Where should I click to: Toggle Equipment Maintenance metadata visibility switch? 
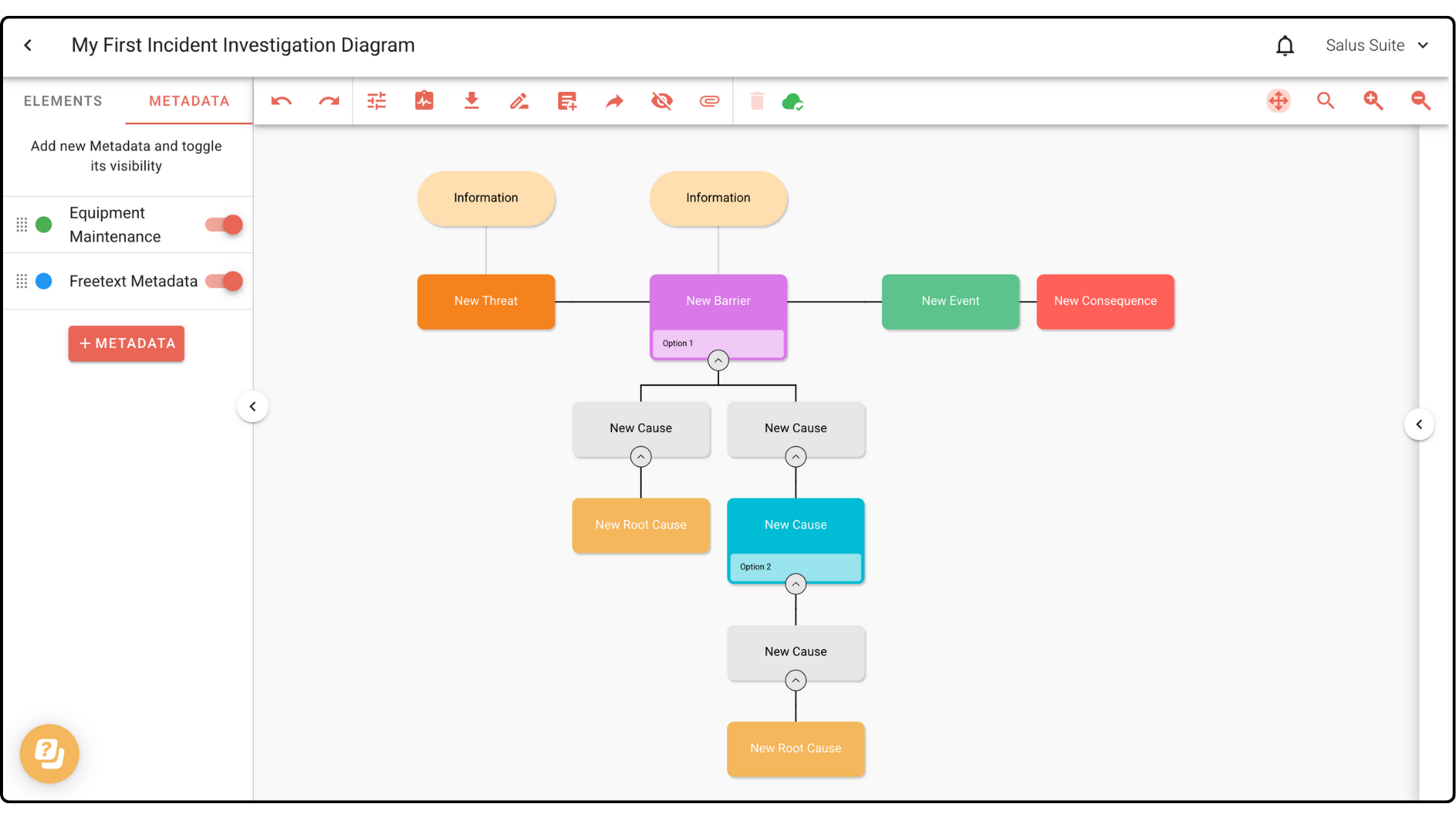(x=224, y=224)
